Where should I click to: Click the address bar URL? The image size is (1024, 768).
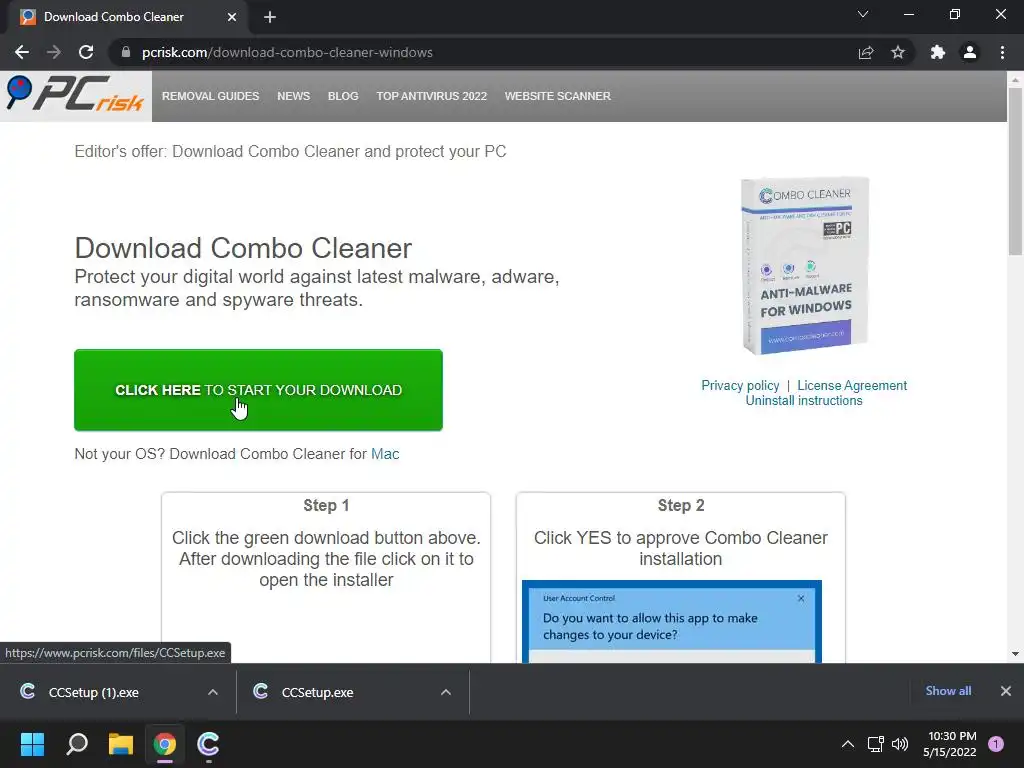[287, 52]
